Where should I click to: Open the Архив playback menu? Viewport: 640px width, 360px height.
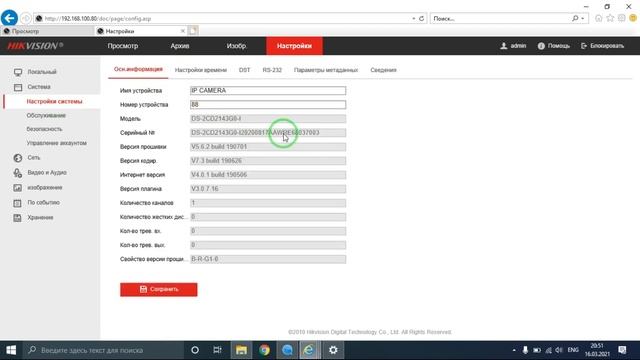pos(180,46)
